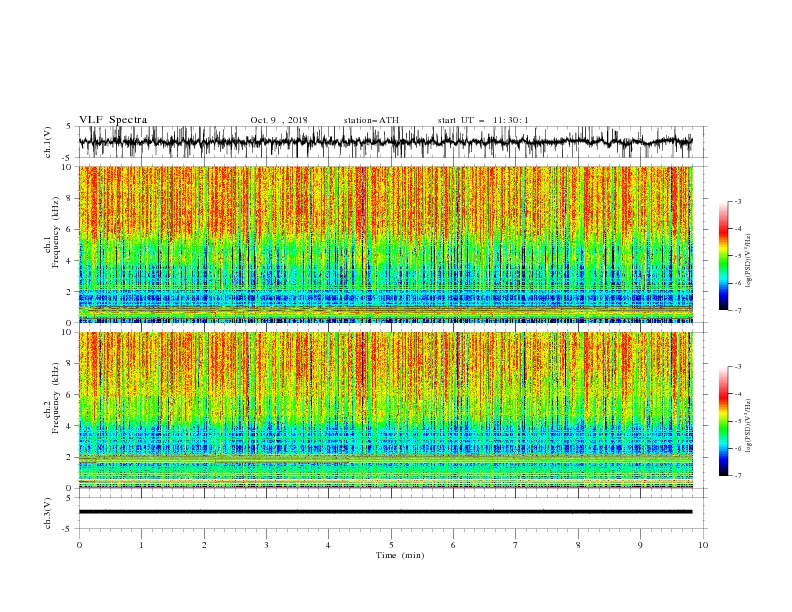
Task: Click time axis tick label "3"
Action: (x=266, y=545)
